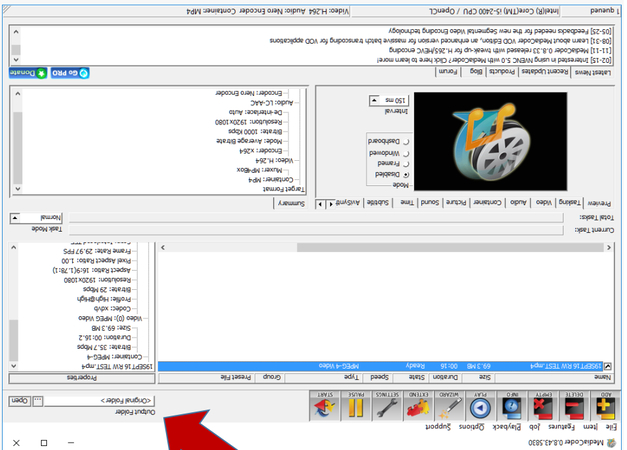627x450 pixels.
Task: Open the Support menu
Action: point(438,427)
